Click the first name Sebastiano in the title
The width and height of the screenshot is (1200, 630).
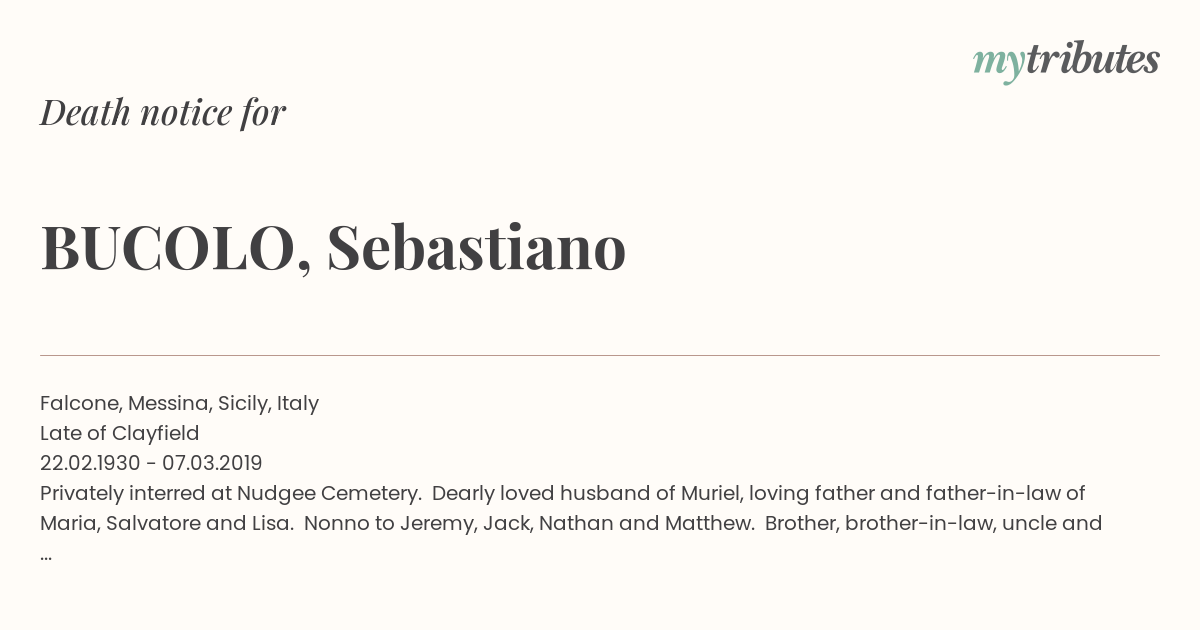point(476,247)
